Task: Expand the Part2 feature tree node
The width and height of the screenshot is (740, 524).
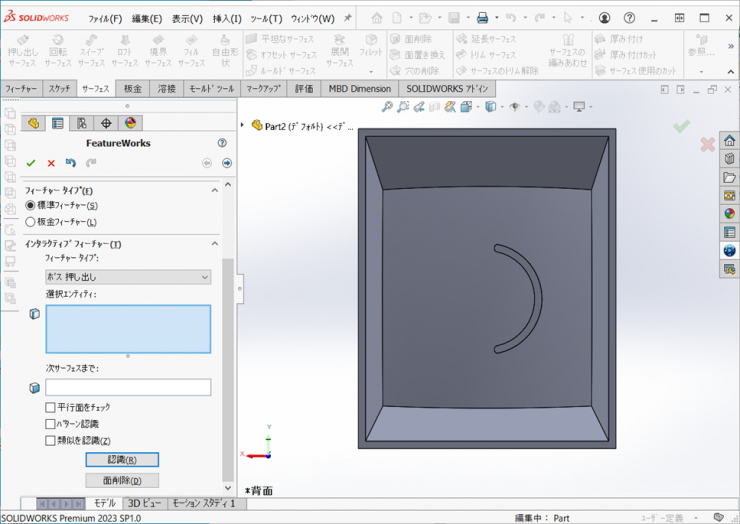Action: coord(243,126)
